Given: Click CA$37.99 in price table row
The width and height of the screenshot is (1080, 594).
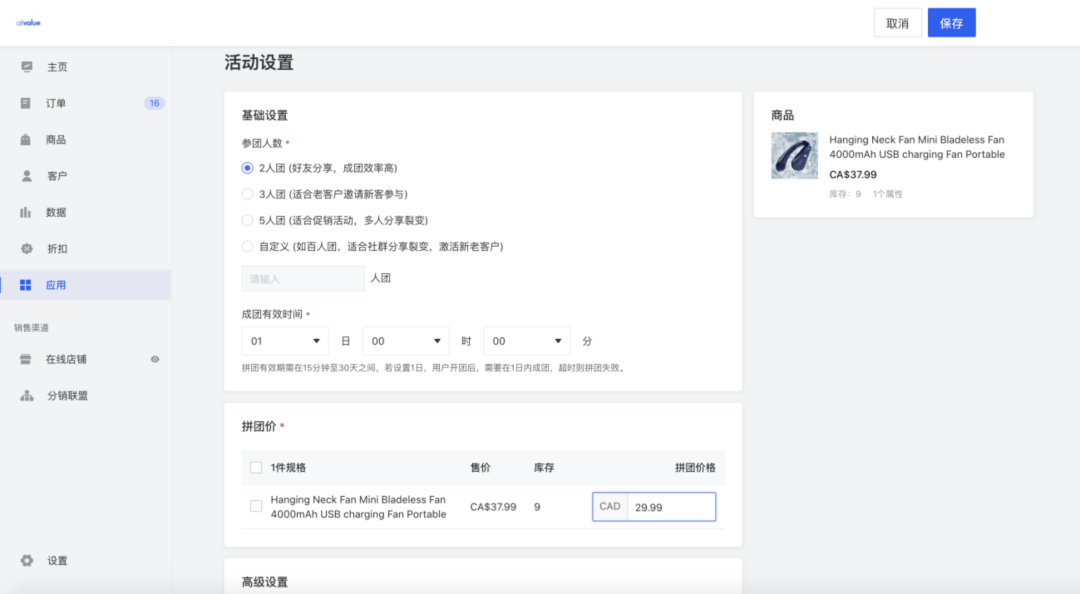Looking at the screenshot, I should point(493,507).
